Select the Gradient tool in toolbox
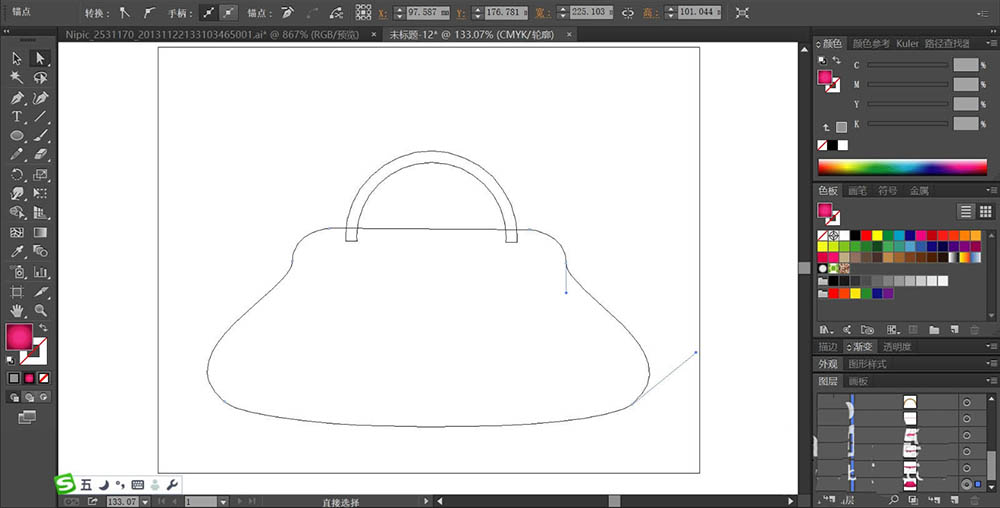1000x508 pixels. 40,233
